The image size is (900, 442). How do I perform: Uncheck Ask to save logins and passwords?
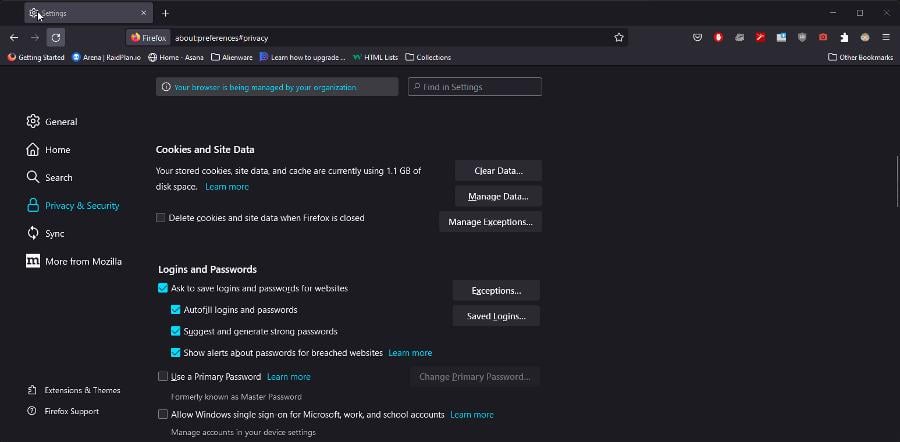(x=163, y=288)
